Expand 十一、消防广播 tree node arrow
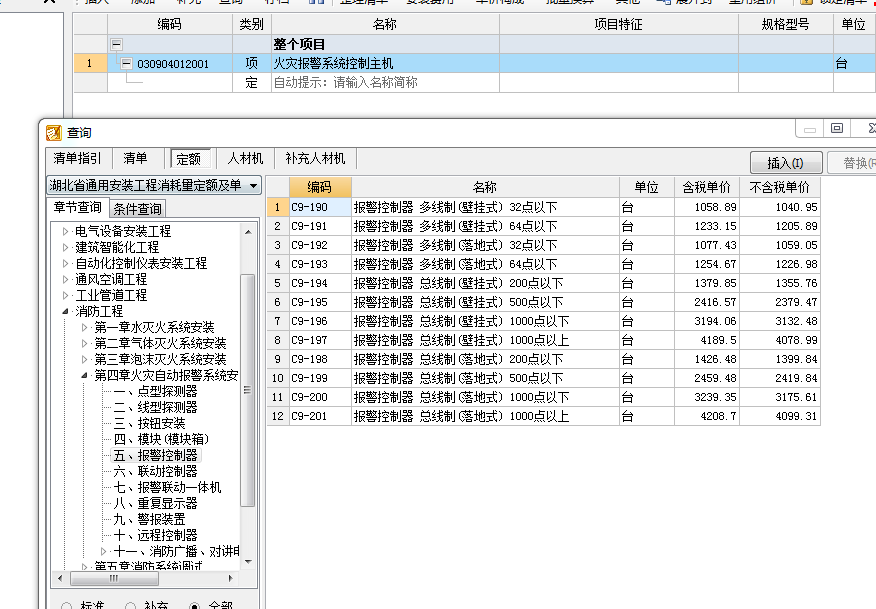 [103, 551]
